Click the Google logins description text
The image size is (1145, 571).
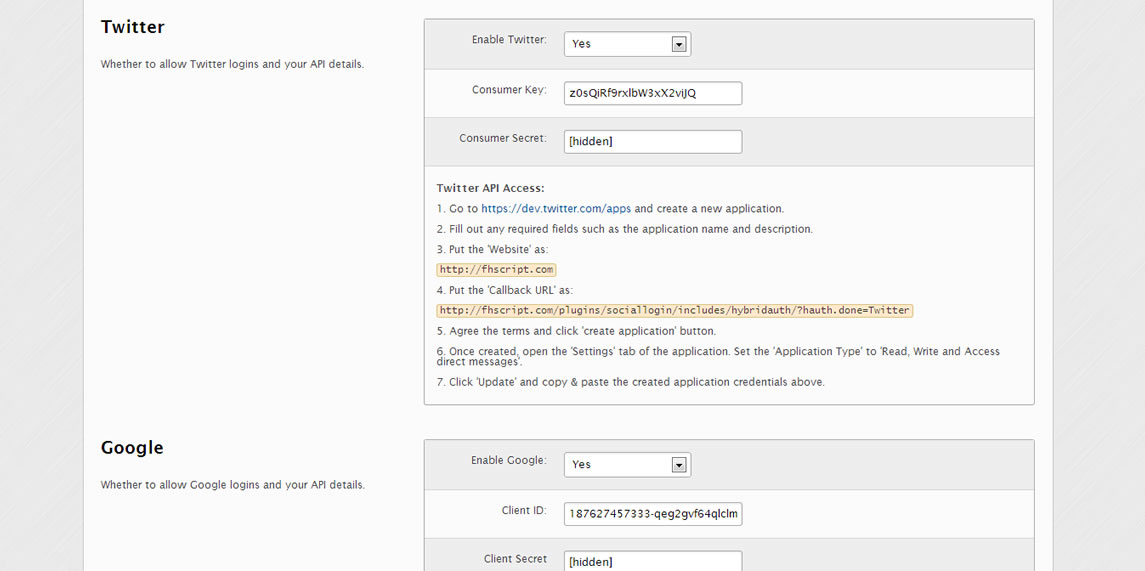[x=233, y=485]
